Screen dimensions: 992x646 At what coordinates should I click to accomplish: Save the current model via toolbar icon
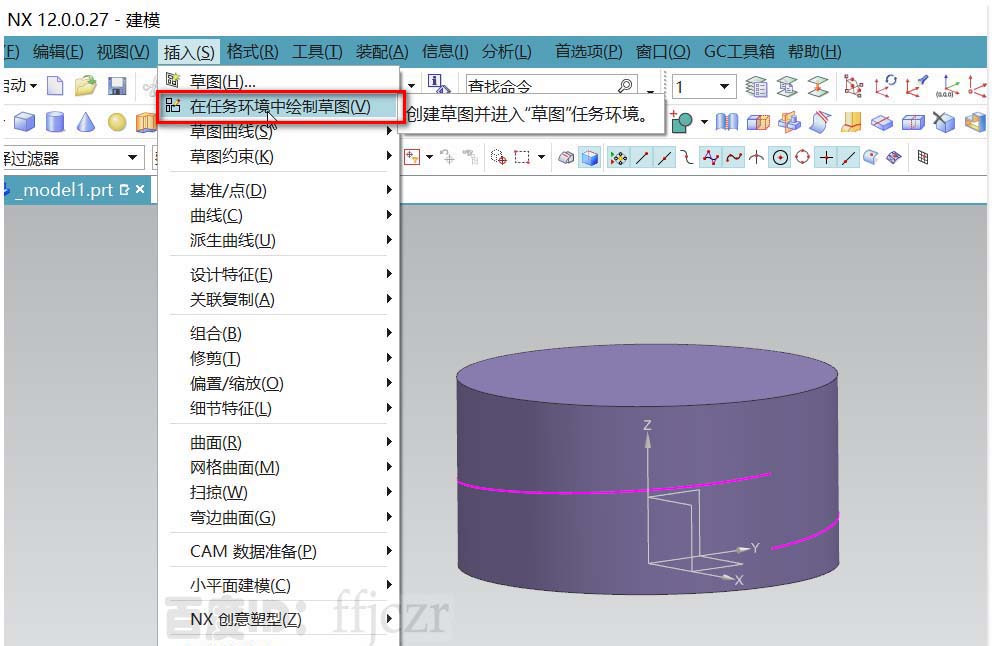116,86
